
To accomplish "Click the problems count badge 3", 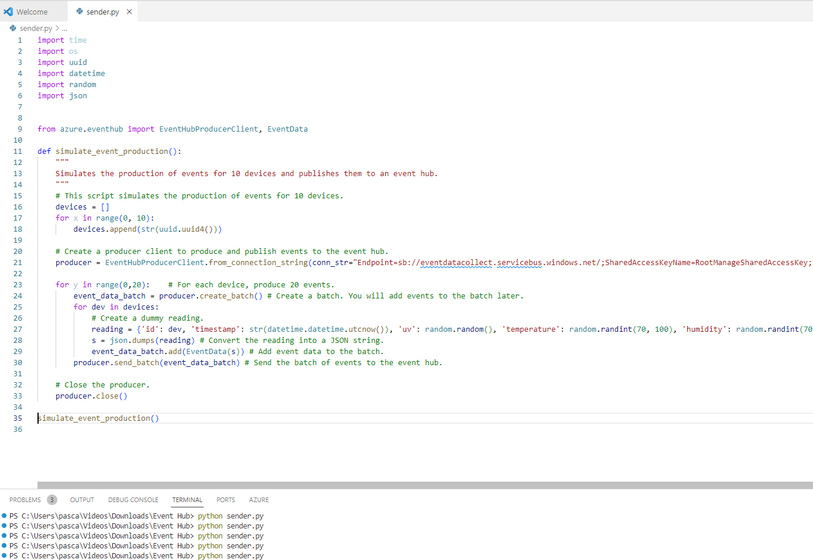I will (52, 500).
